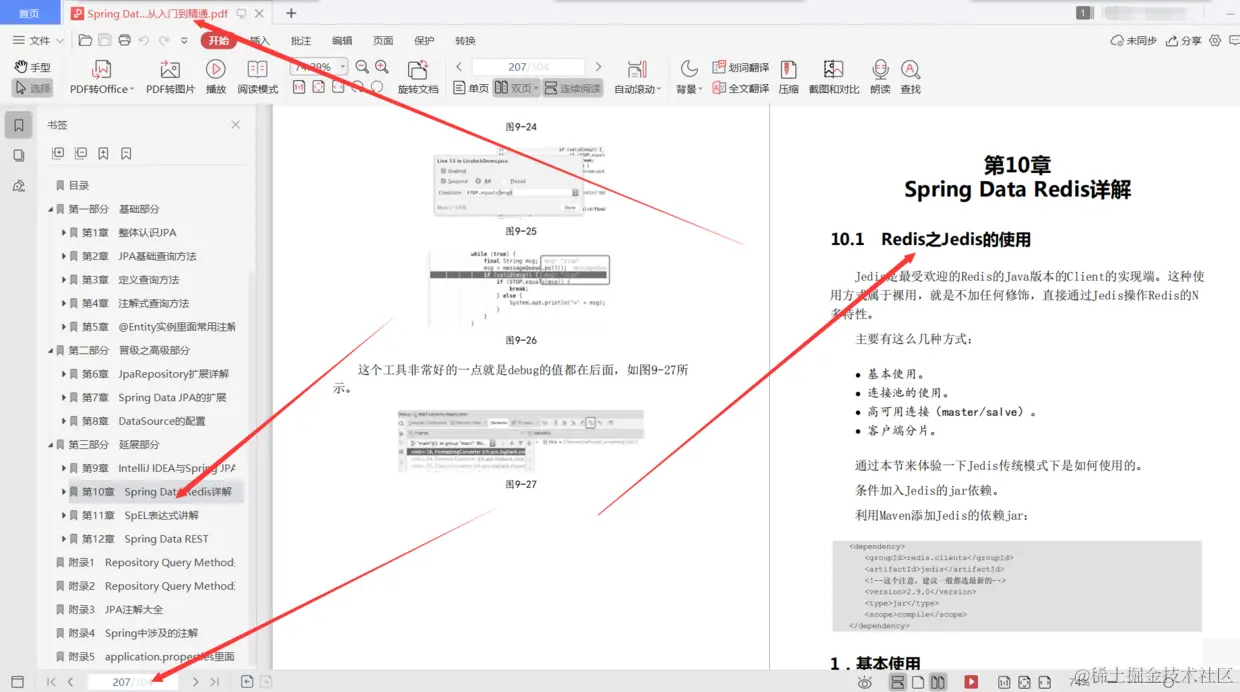Select the Hand tool (手型)
1240x692 pixels.
pos(32,67)
